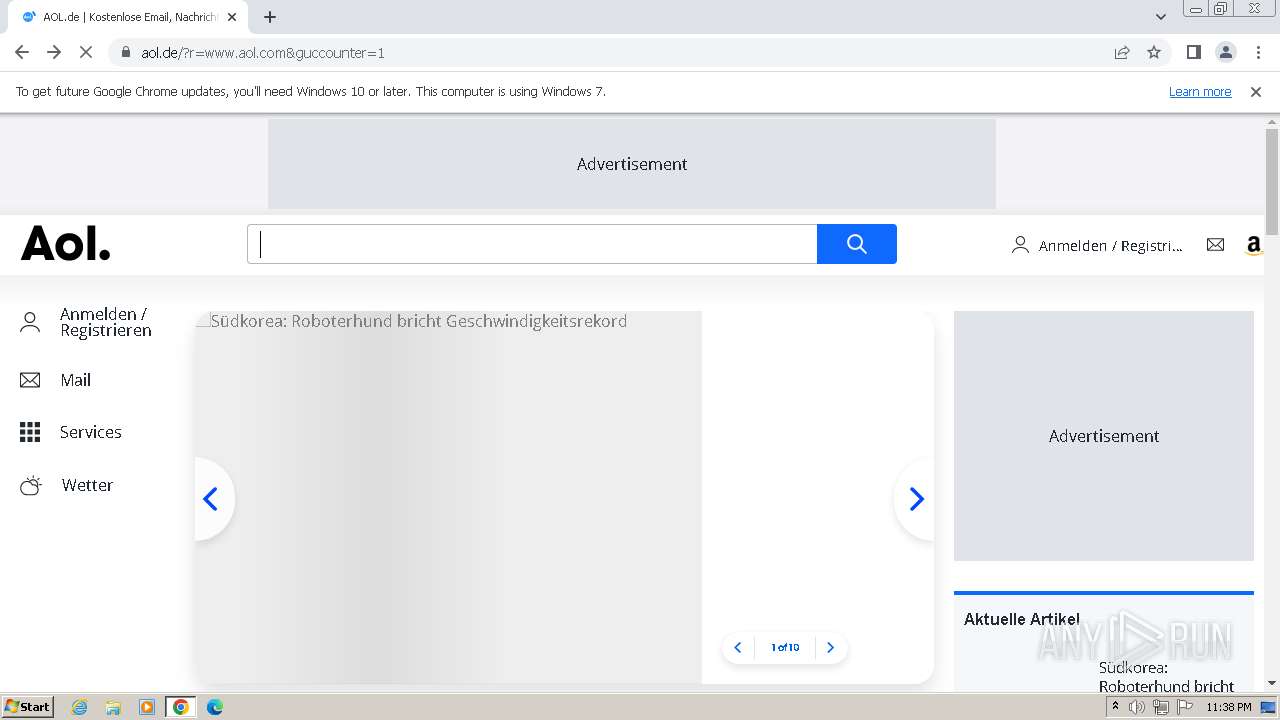Viewport: 1280px width, 720px height.
Task: Click the show desktop tray button
Action: [1269, 707]
